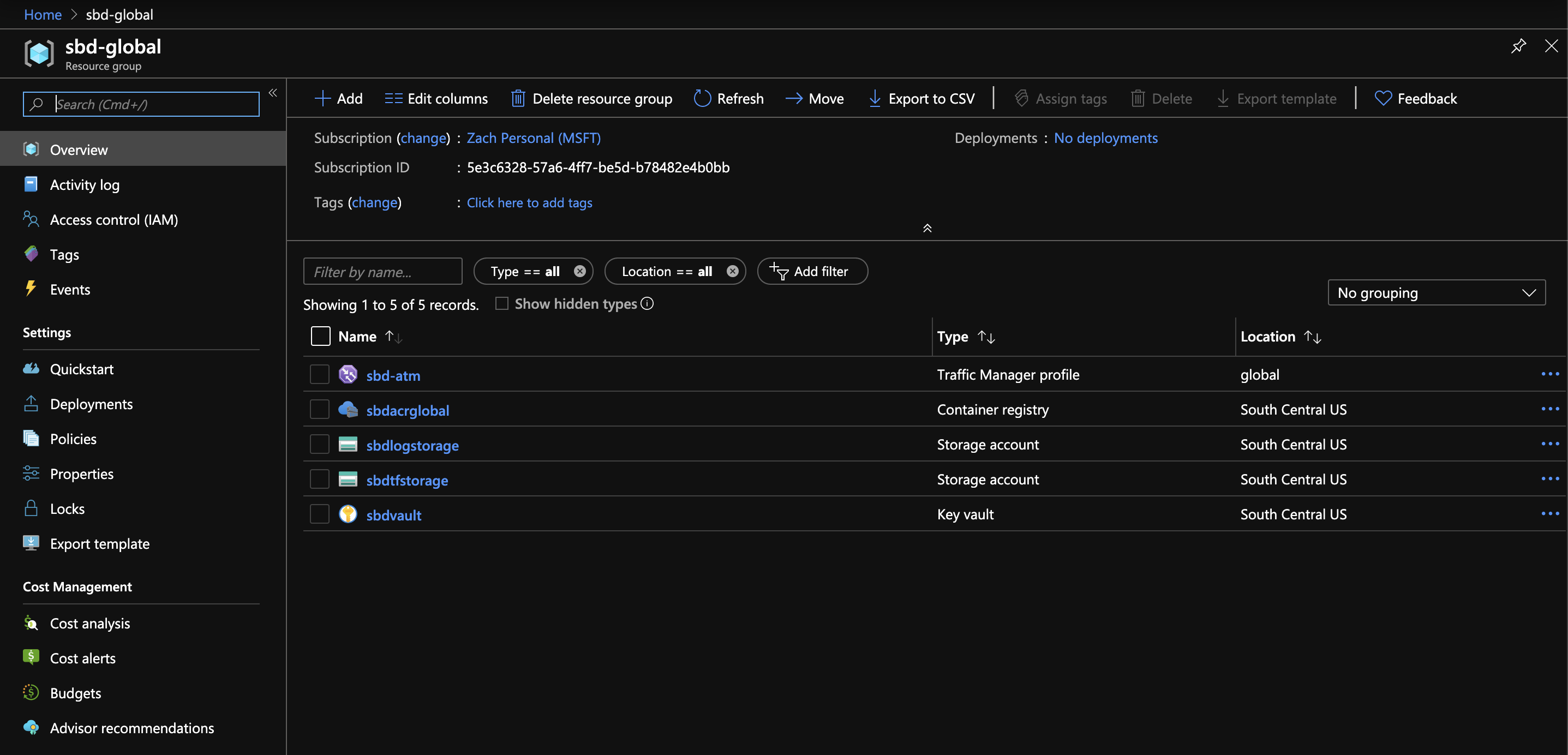
Task: Open the sbdvault resource link
Action: coord(393,514)
